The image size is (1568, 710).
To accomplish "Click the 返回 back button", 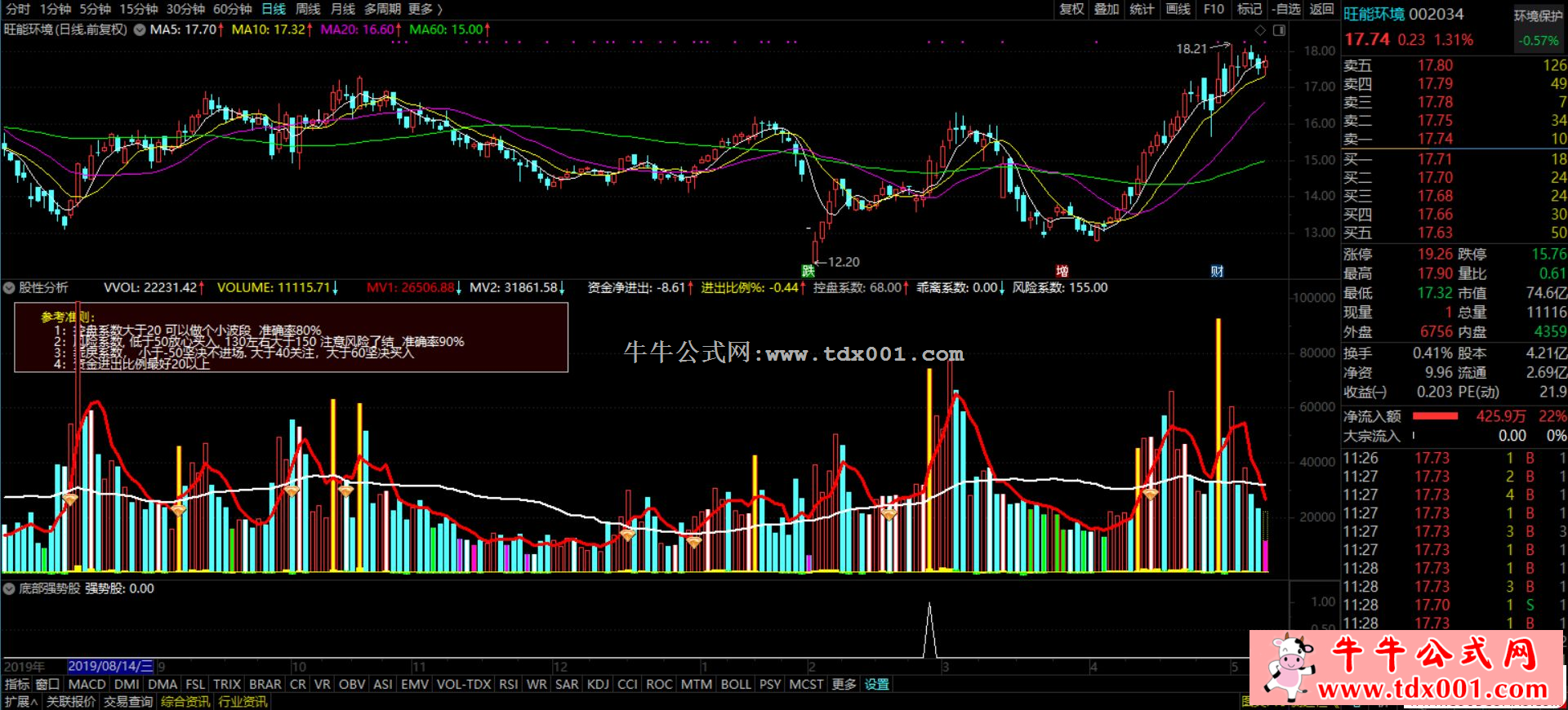I will [x=1321, y=9].
